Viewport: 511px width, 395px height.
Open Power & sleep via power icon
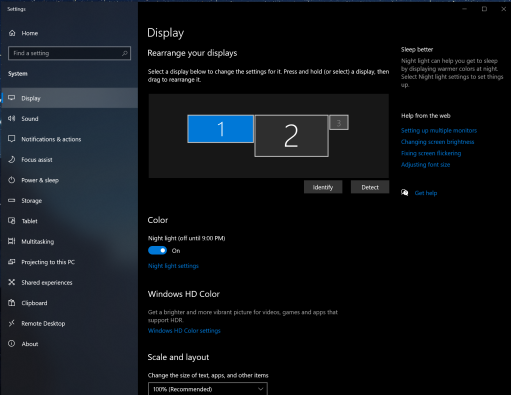click(x=12, y=180)
